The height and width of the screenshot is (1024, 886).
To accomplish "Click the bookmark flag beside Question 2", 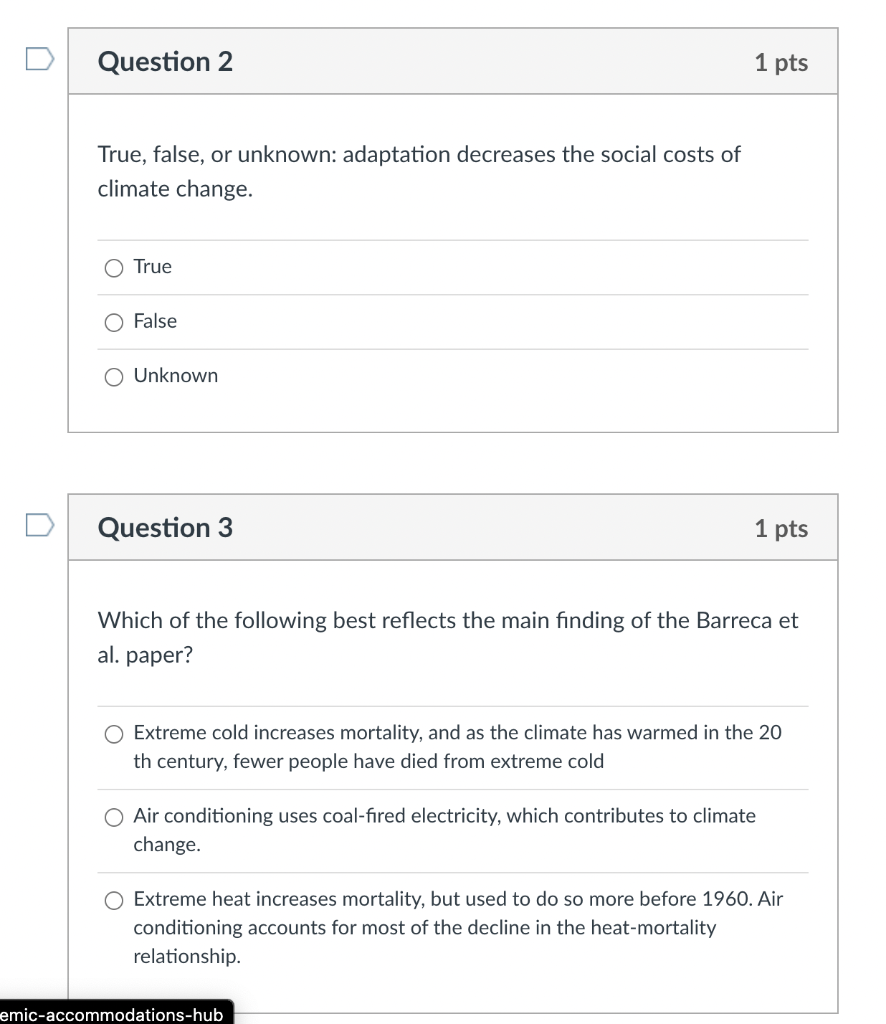I will [39, 61].
